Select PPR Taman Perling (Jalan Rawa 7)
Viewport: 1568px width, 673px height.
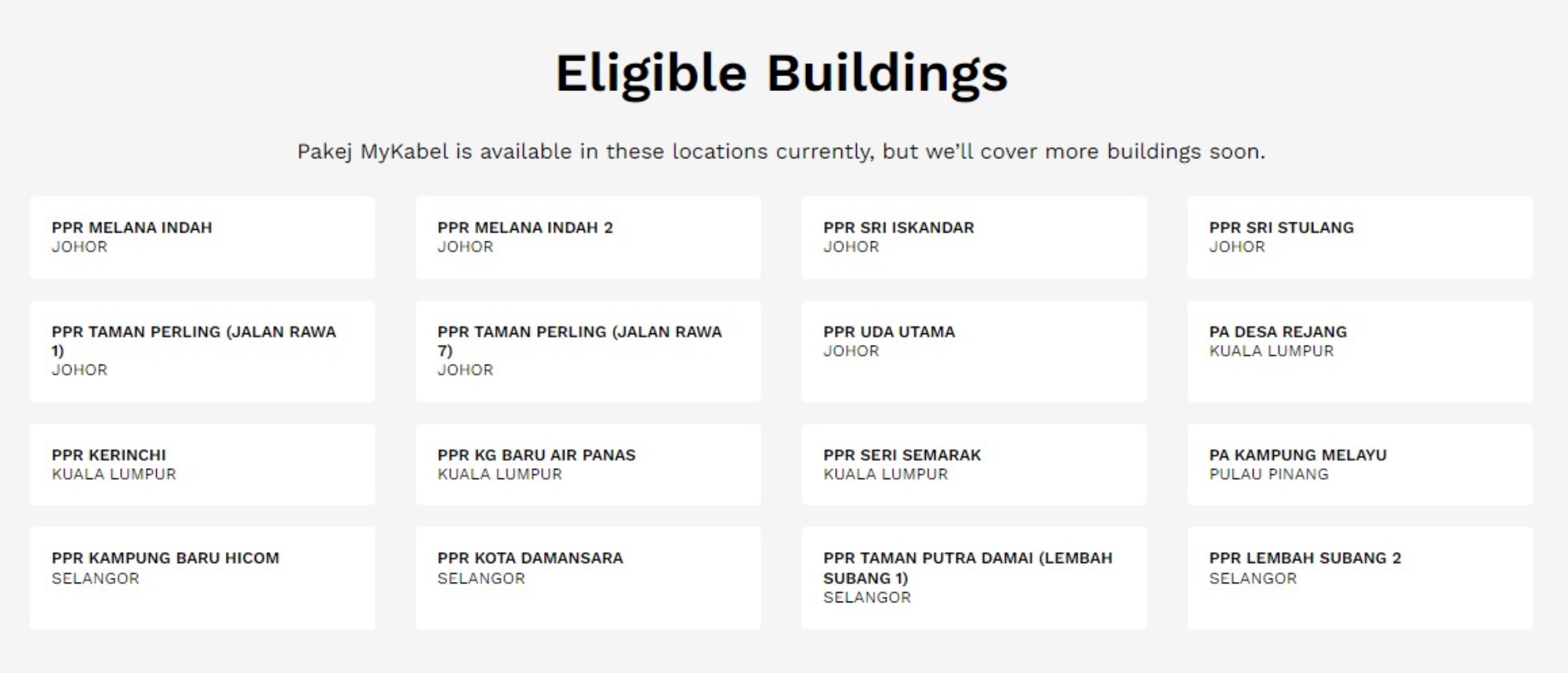[588, 351]
